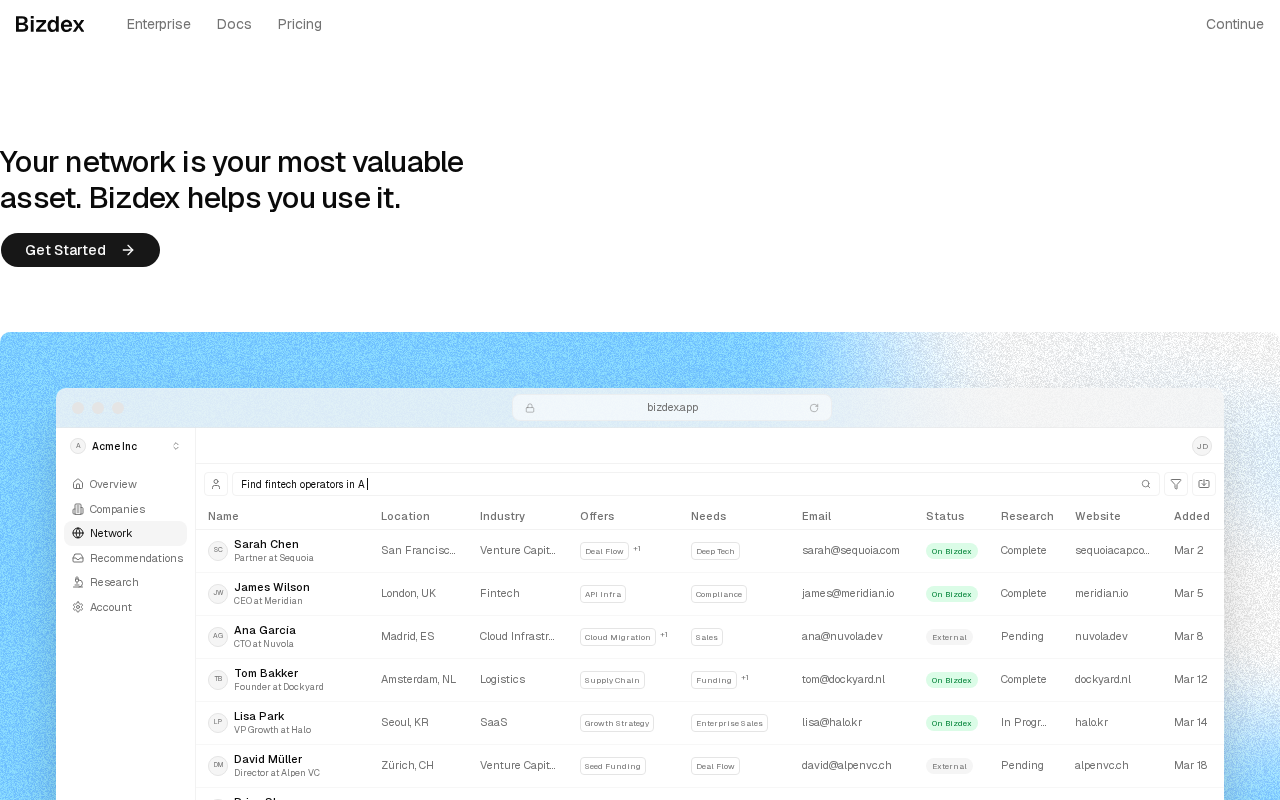Select the Sarah Chen name
This screenshot has height=800, width=1280.
pos(266,544)
